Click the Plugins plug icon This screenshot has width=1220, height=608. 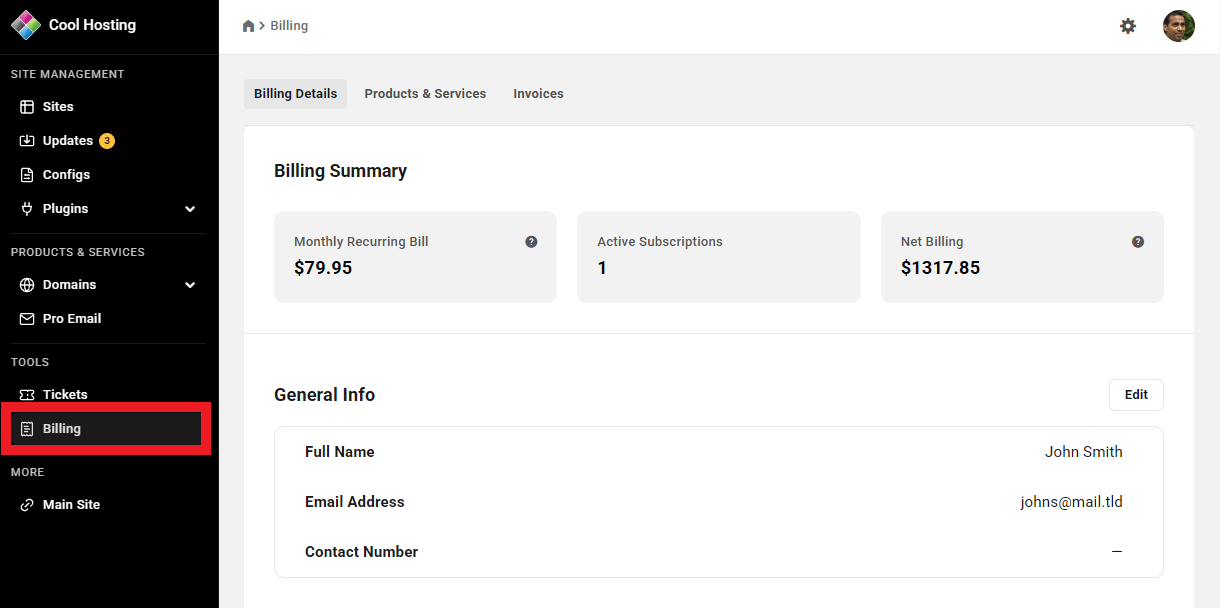coord(27,209)
